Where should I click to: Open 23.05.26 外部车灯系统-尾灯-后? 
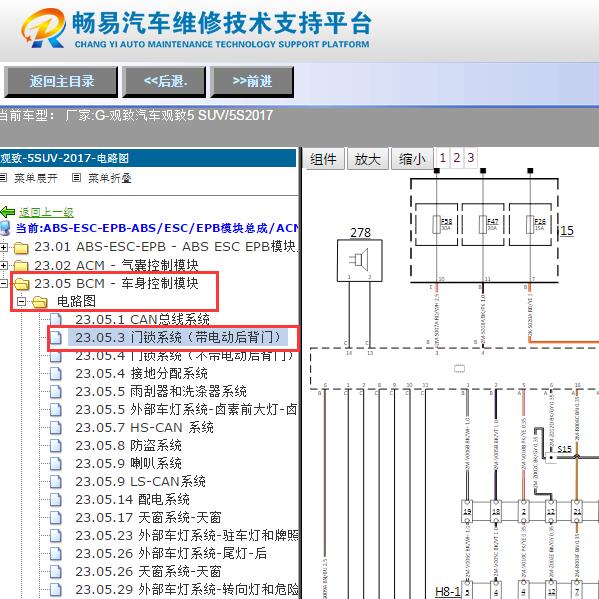click(x=171, y=553)
